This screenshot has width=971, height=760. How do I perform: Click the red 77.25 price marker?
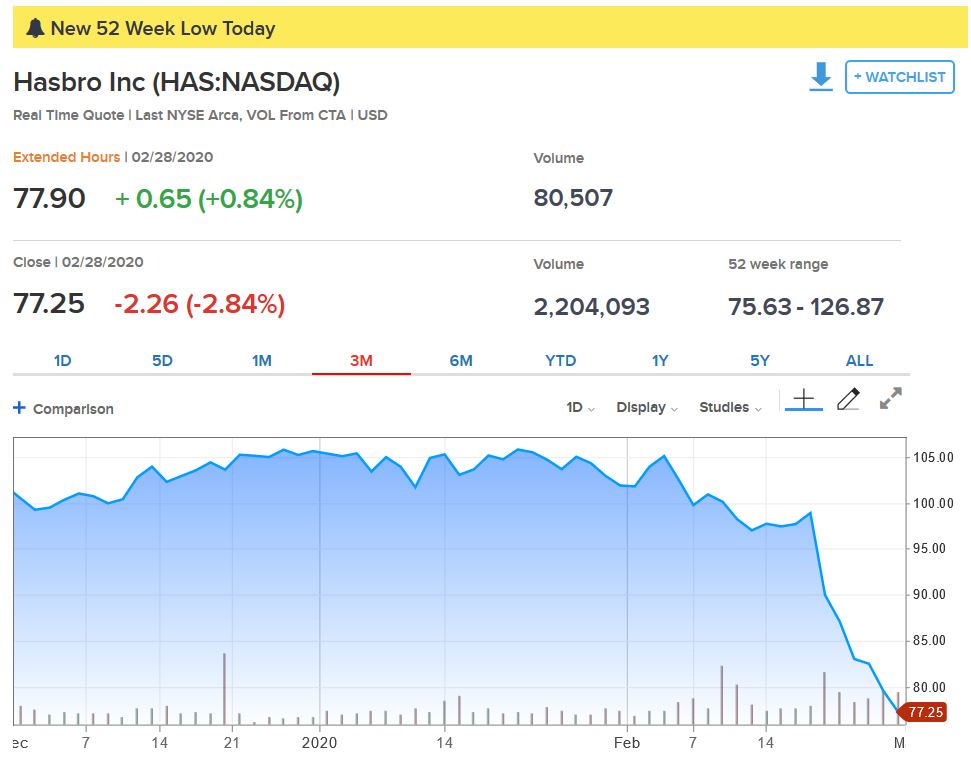pyautogui.click(x=922, y=712)
